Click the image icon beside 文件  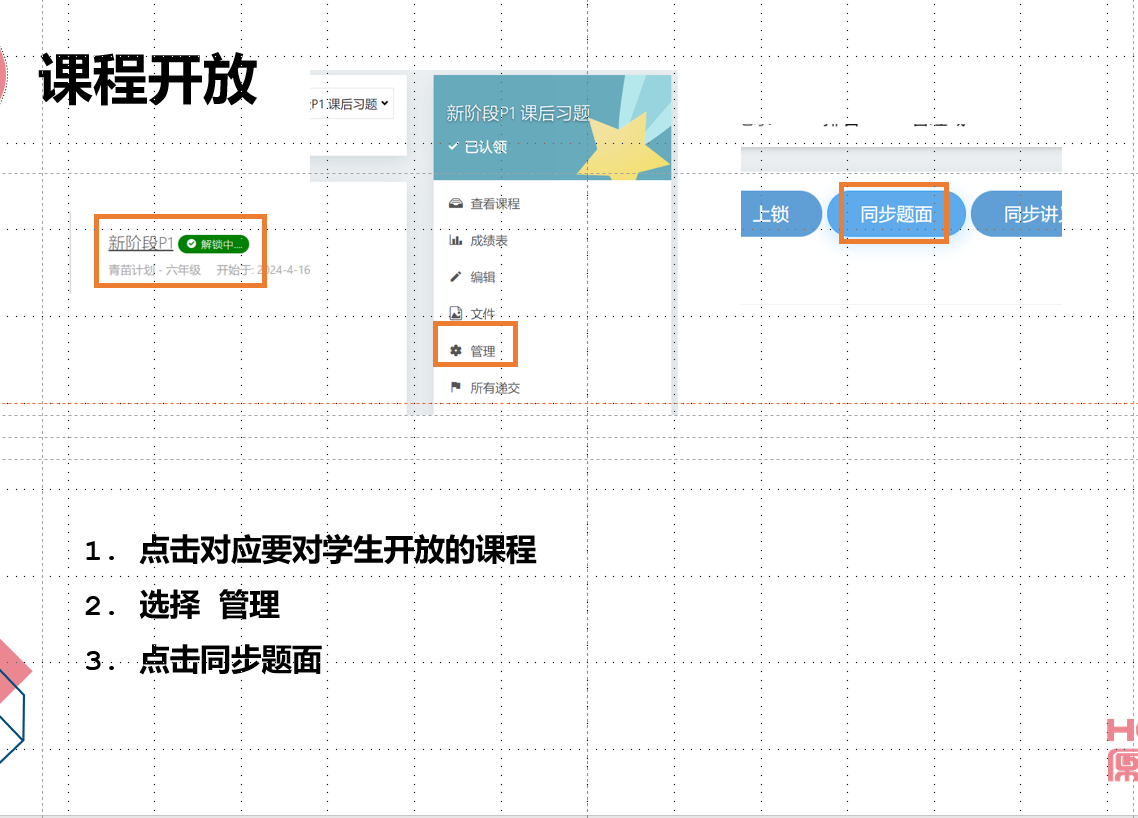click(456, 313)
